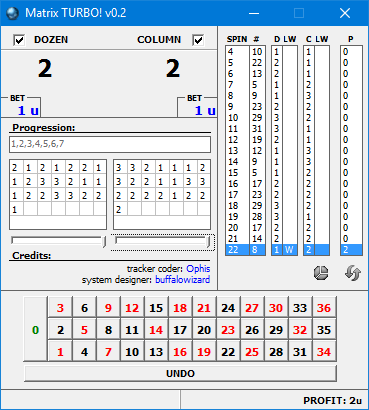Image resolution: width=369 pixels, height=410 pixels.
Task: Click black number 11 on the board
Action: click(132, 330)
